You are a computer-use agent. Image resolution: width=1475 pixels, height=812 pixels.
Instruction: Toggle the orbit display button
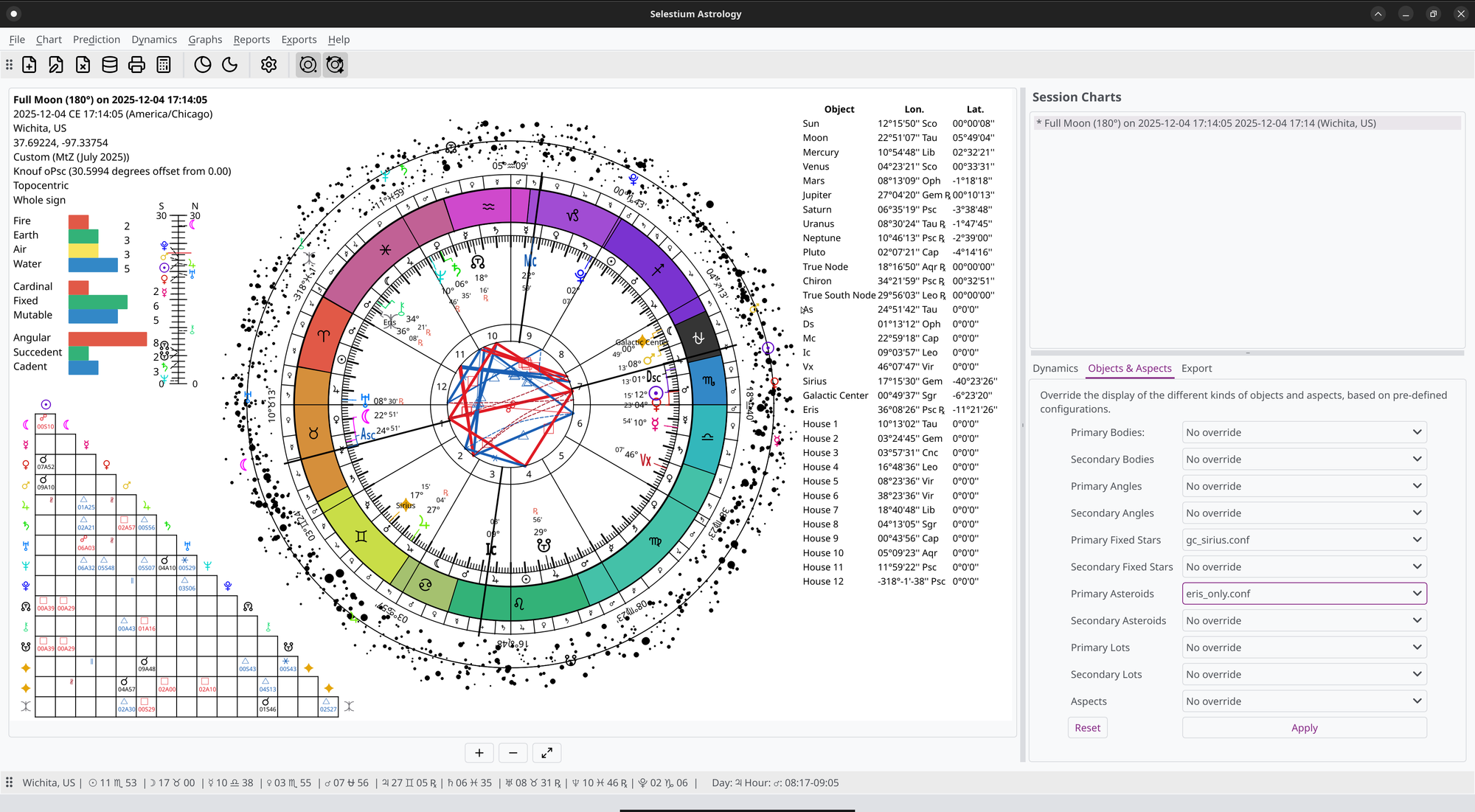308,65
